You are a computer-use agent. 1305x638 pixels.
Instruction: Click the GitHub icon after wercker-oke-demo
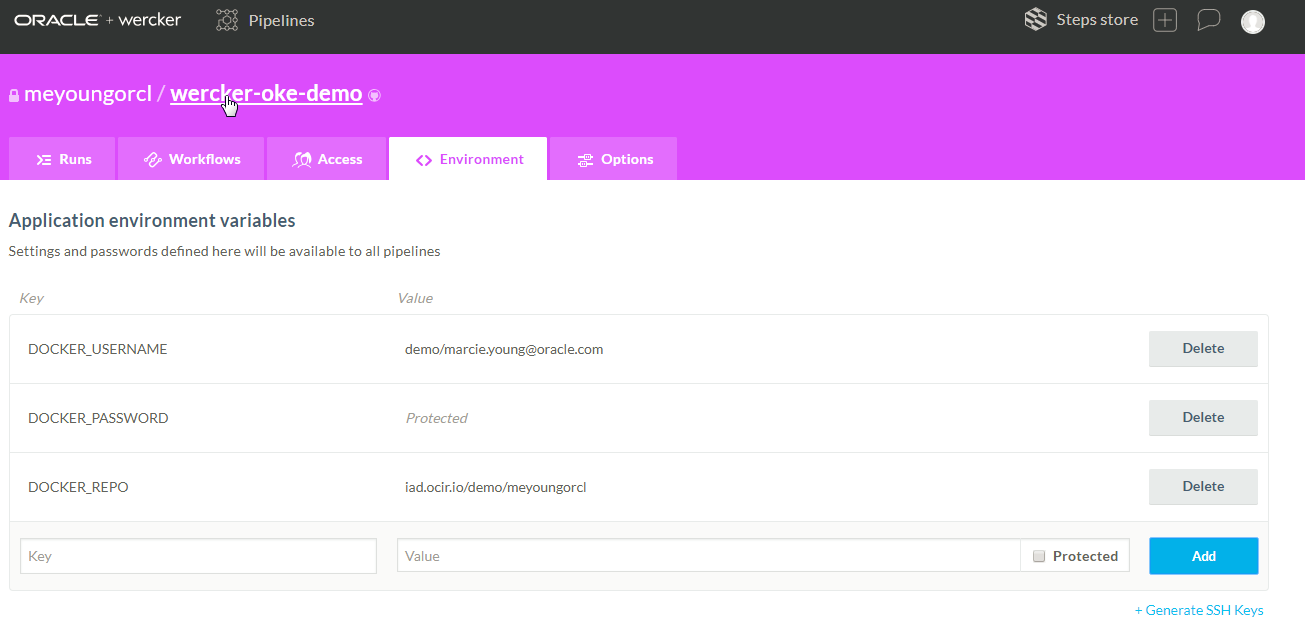374,96
